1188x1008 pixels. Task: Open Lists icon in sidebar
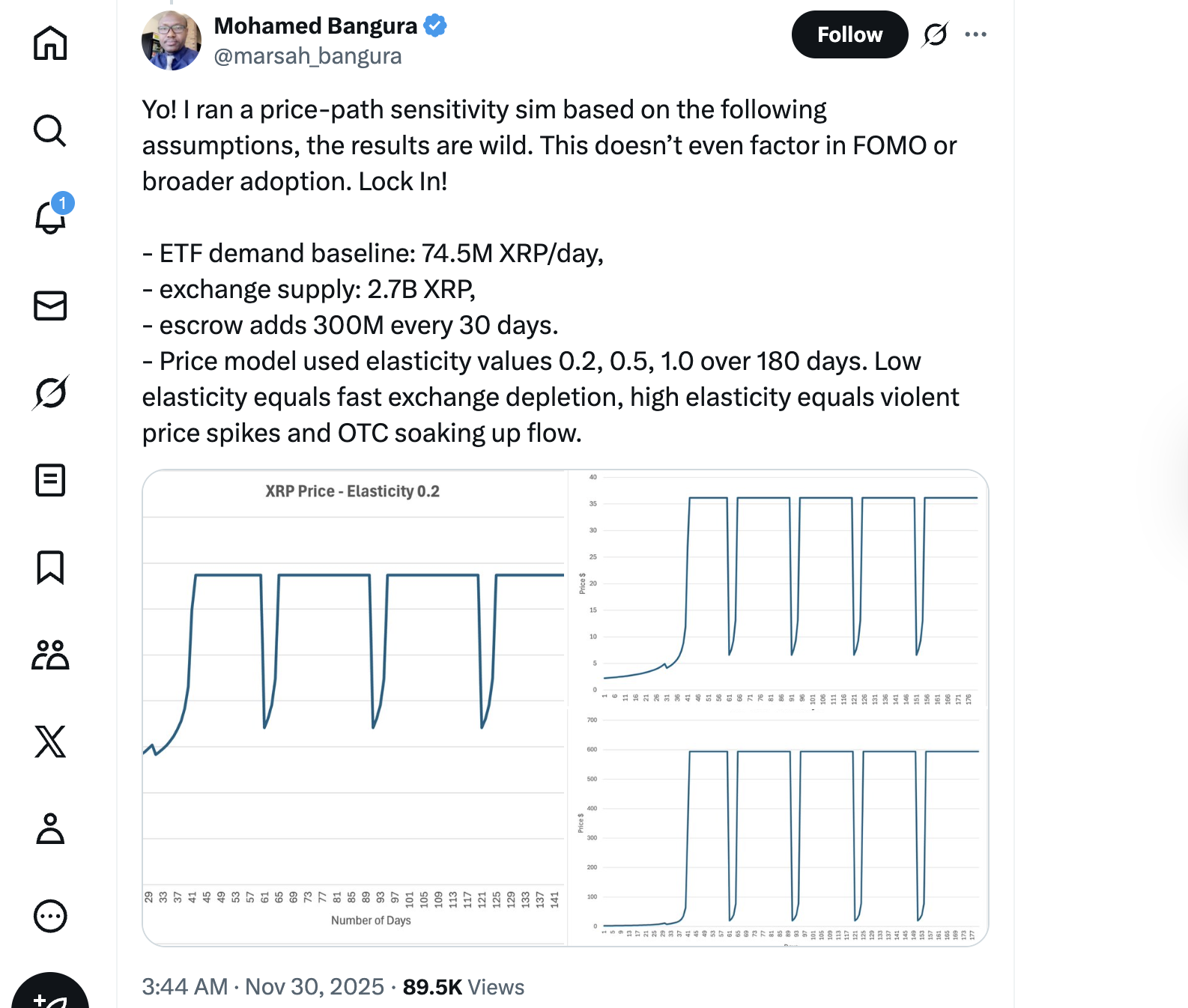[50, 480]
